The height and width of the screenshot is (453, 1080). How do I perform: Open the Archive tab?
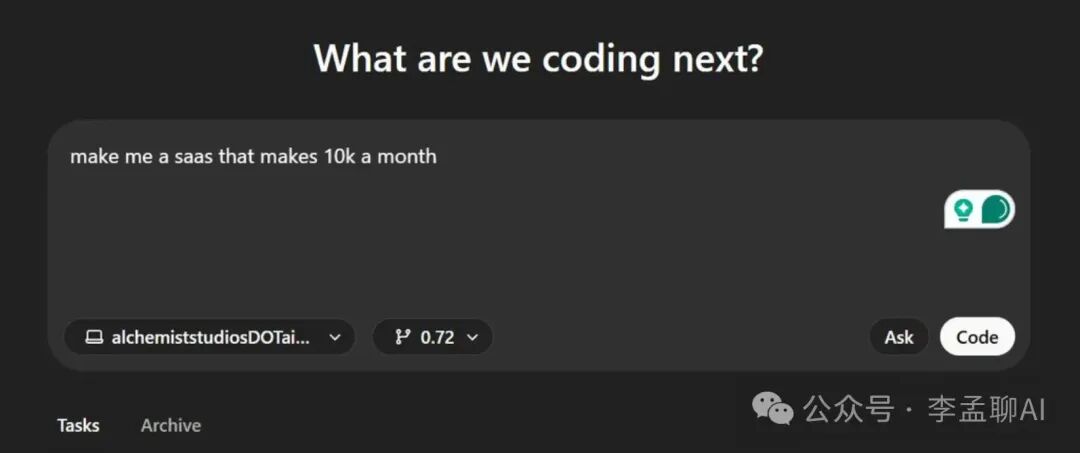click(x=170, y=425)
